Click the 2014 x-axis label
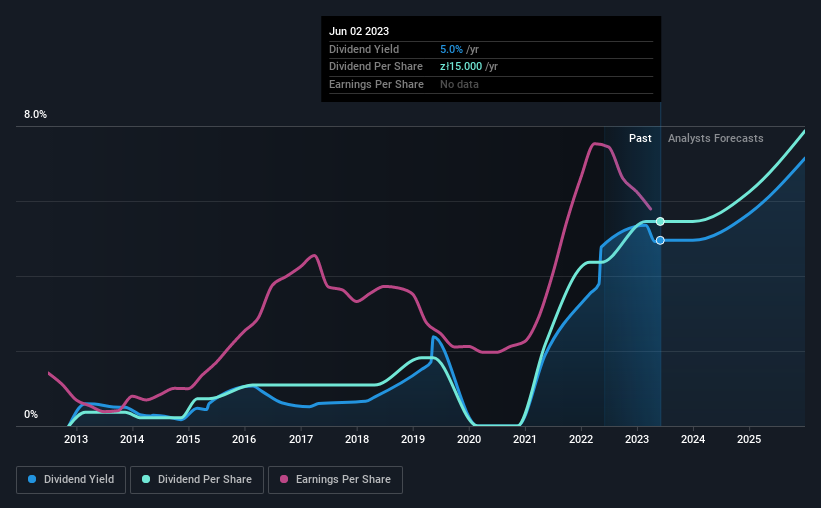The width and height of the screenshot is (821, 508). (x=132, y=439)
